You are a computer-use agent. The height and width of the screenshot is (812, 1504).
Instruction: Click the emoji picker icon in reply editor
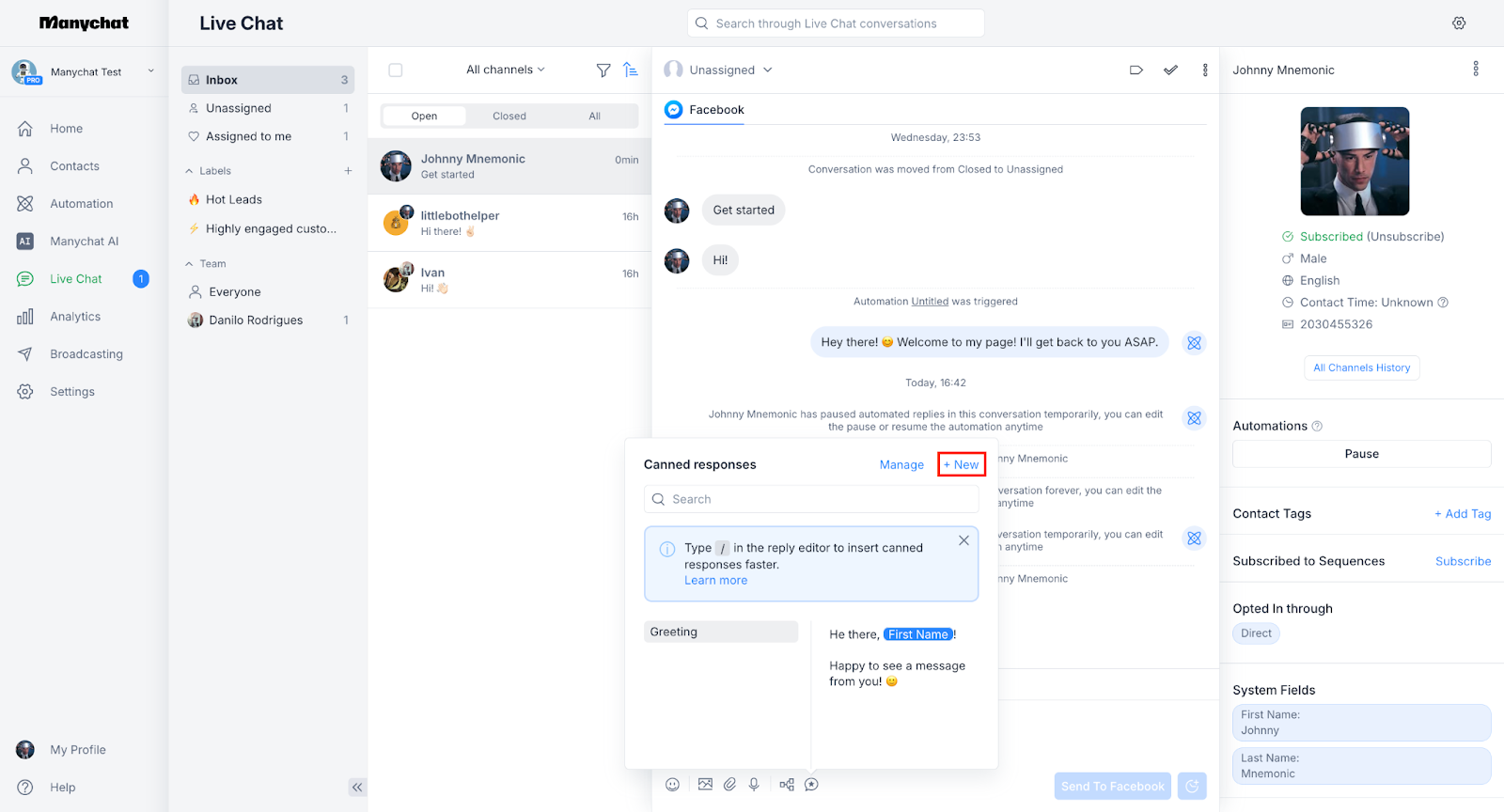(672, 785)
